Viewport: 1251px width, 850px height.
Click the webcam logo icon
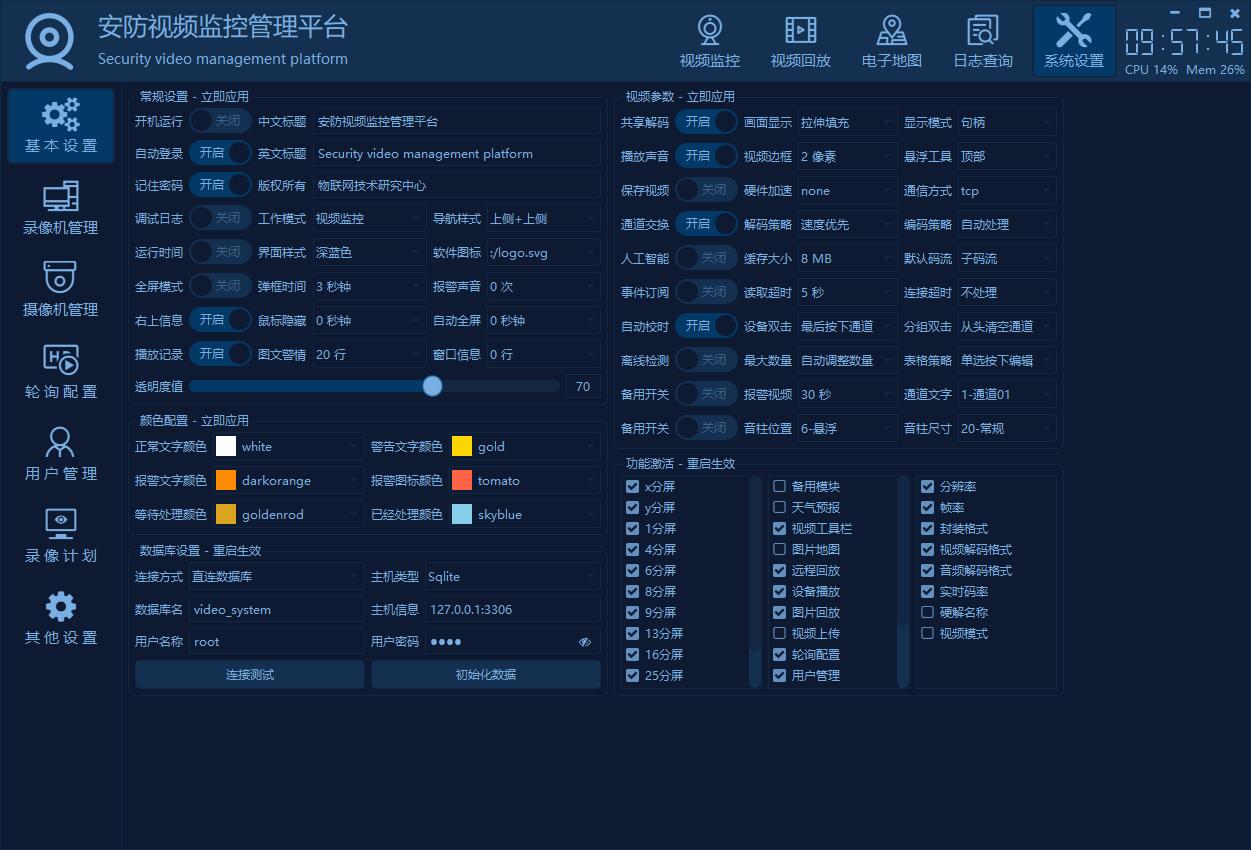(48, 40)
